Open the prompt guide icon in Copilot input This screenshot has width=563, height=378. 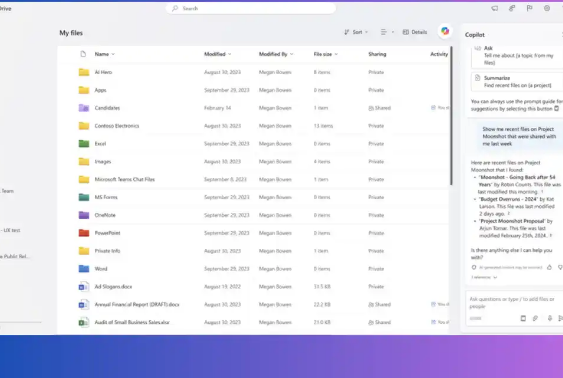click(523, 318)
